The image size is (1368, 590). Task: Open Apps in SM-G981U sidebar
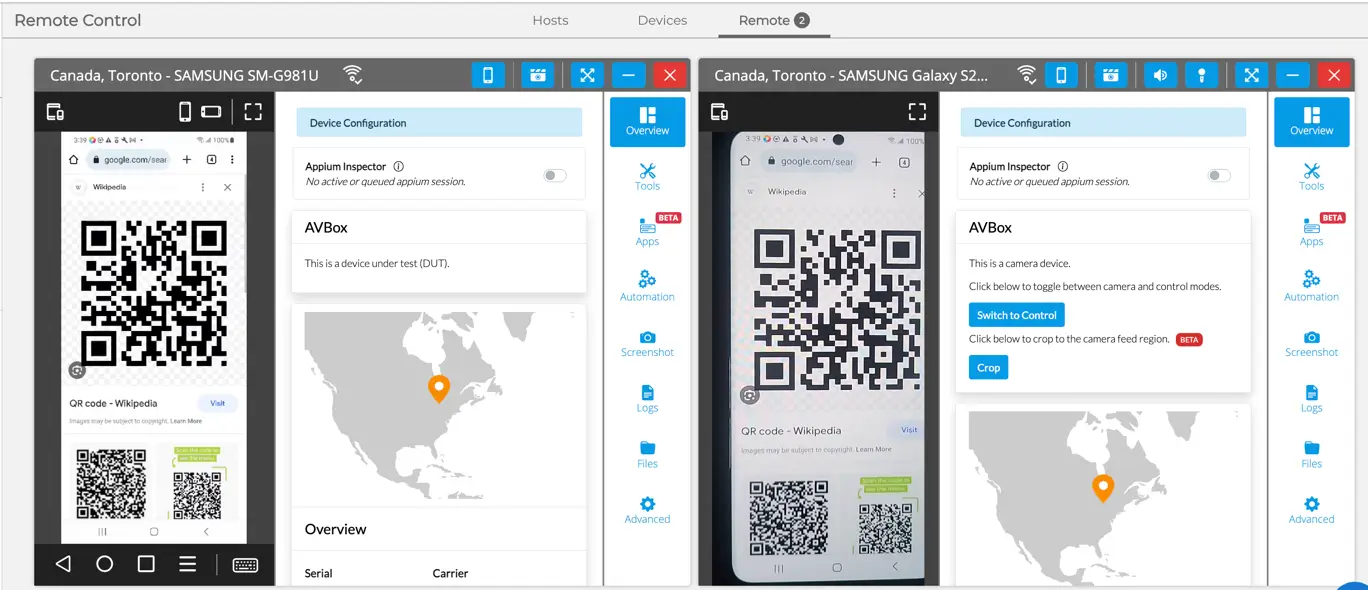(647, 232)
